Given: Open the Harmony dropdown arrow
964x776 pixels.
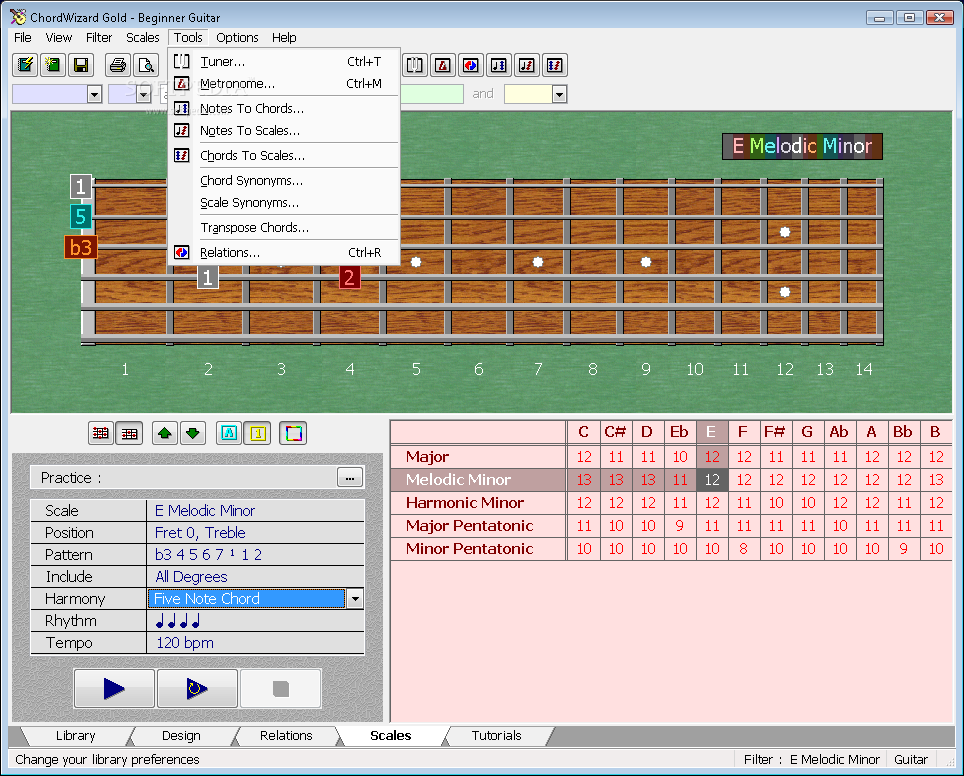Looking at the screenshot, I should coord(355,598).
